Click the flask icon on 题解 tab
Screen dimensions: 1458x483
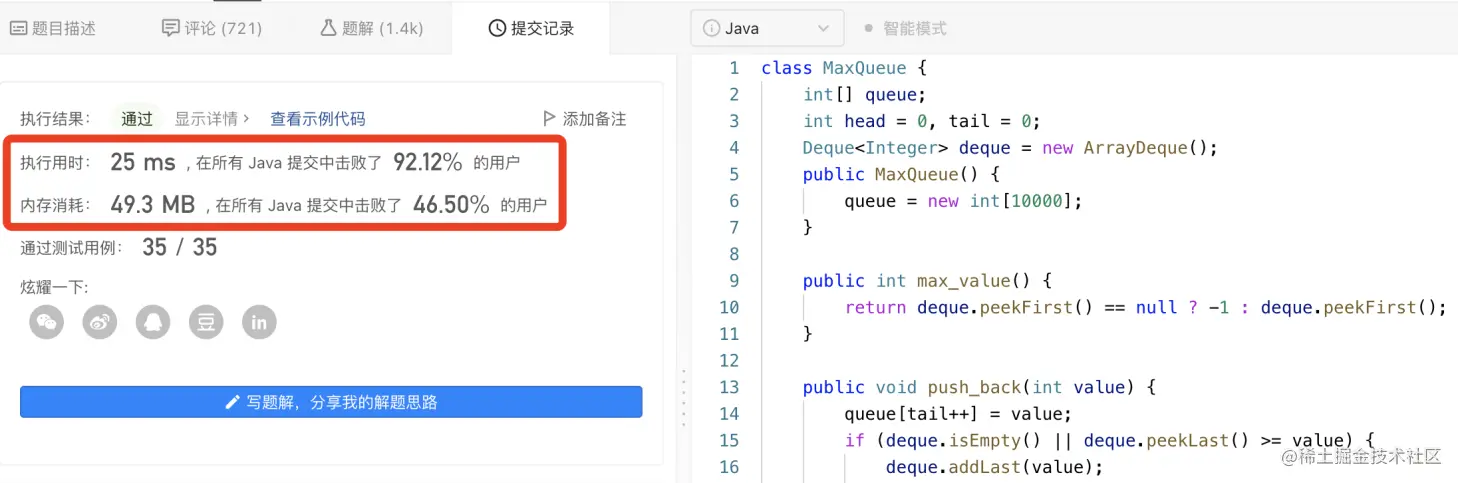coord(328,28)
